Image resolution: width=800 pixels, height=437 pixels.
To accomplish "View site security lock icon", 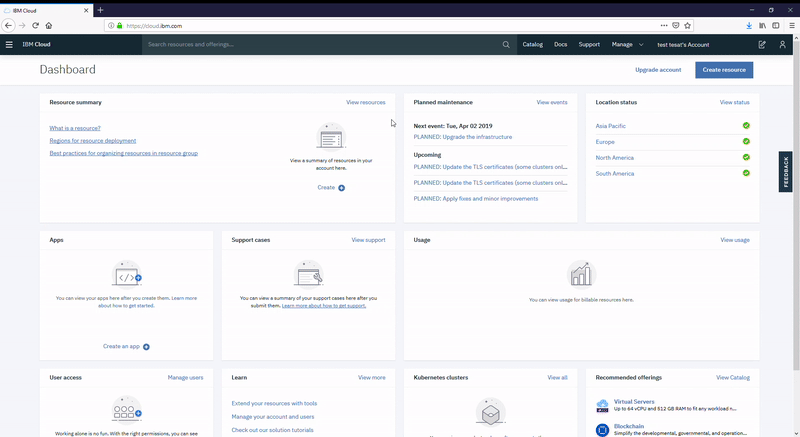I will coord(119,25).
